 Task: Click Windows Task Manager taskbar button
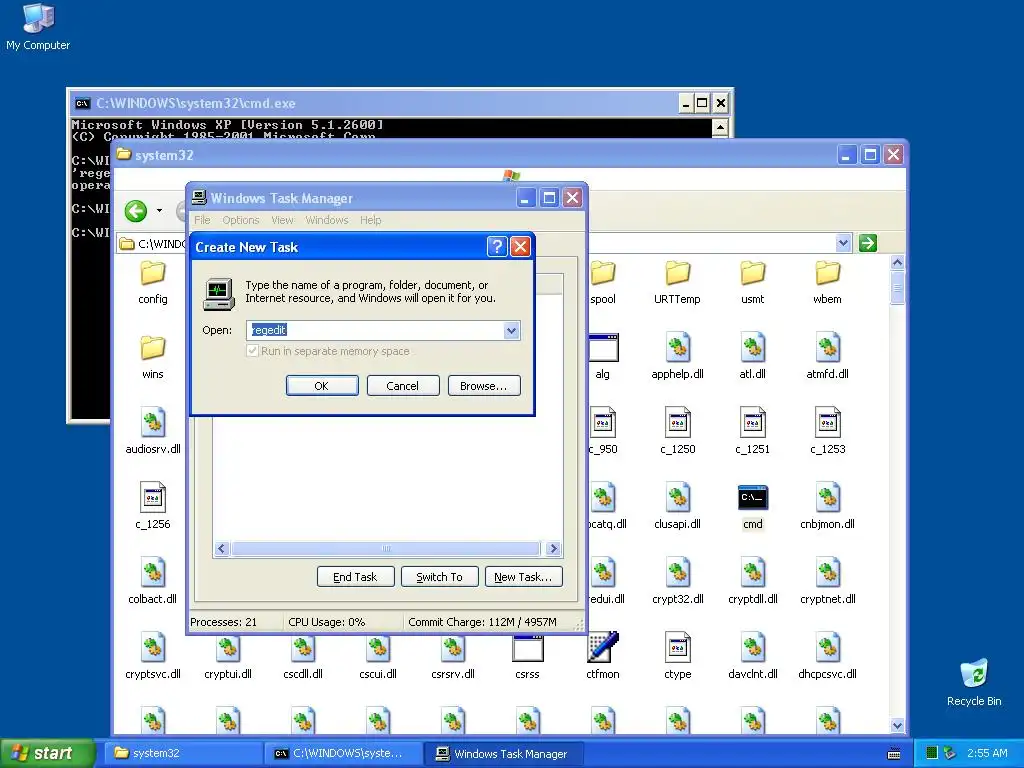504,753
